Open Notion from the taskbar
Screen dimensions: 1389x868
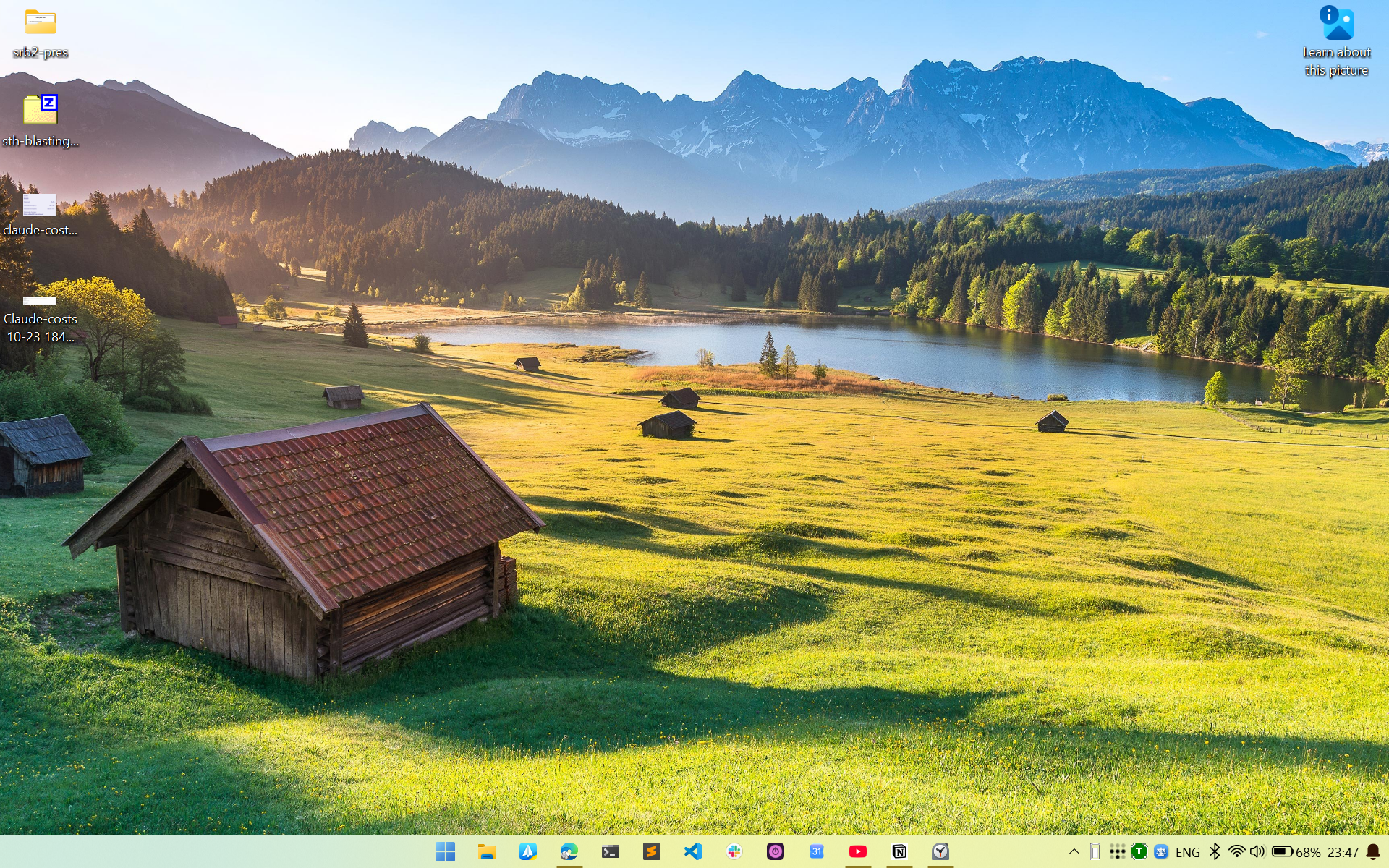coord(899,851)
